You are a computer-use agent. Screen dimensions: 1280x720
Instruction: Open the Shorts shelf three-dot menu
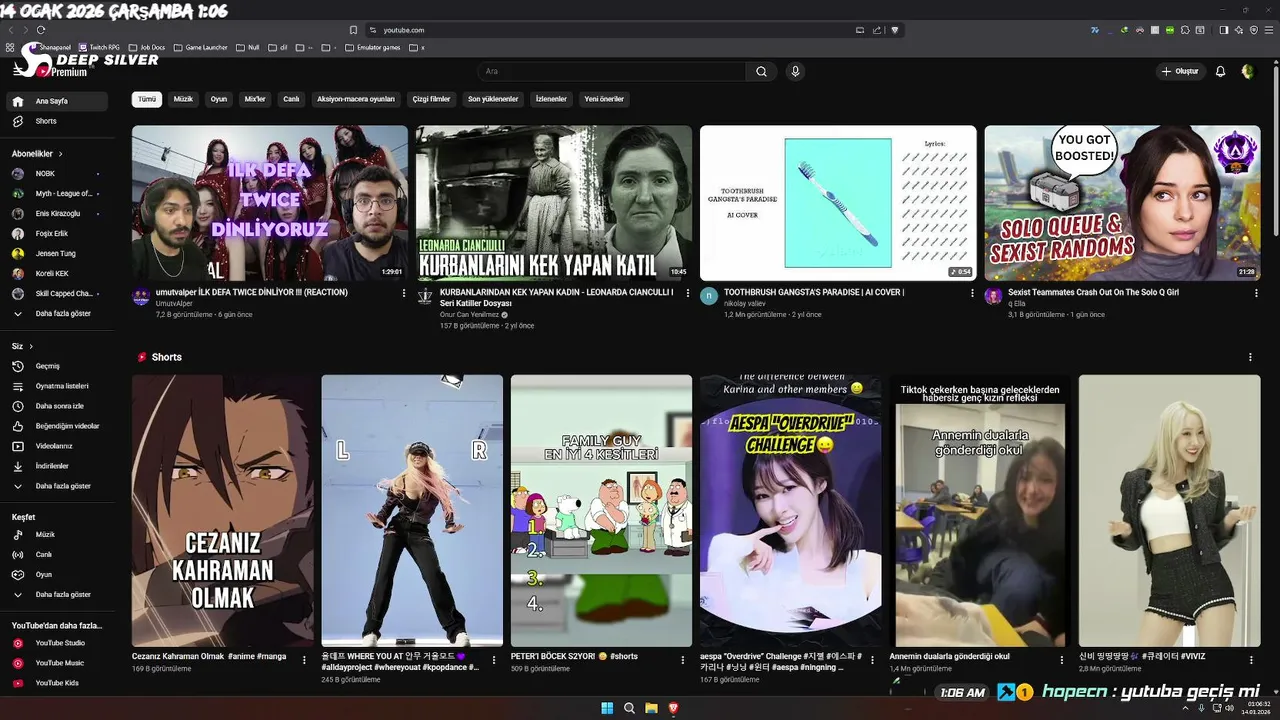coord(1250,357)
